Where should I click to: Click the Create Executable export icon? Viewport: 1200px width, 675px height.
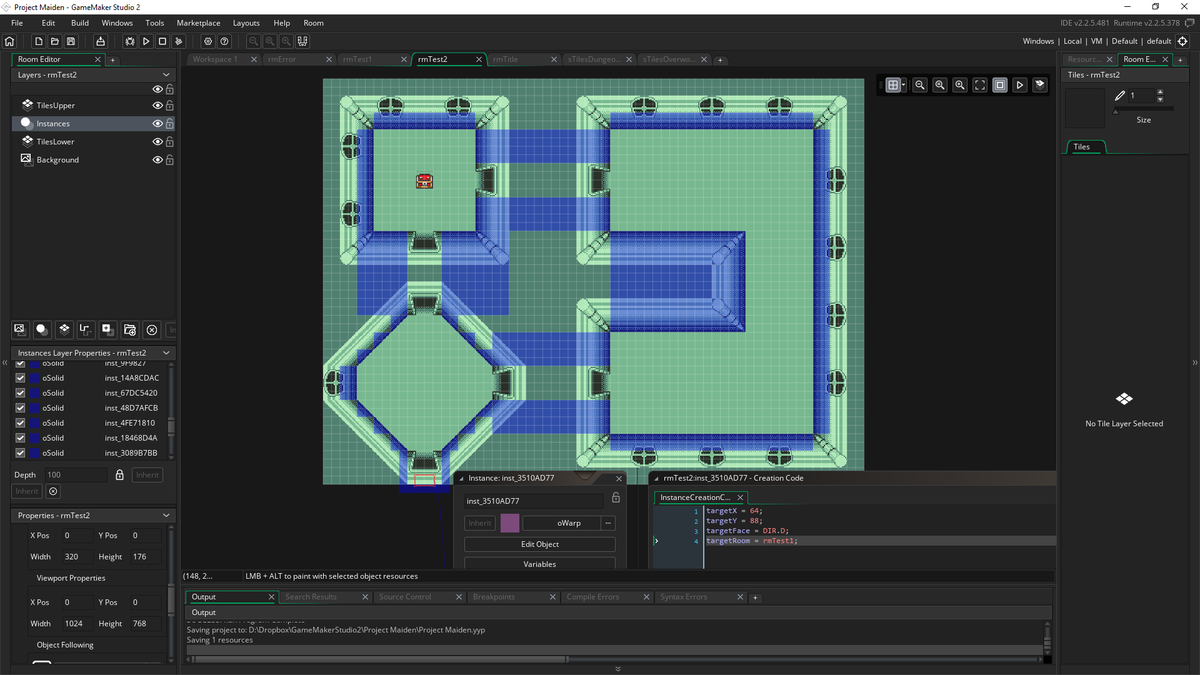coord(100,41)
